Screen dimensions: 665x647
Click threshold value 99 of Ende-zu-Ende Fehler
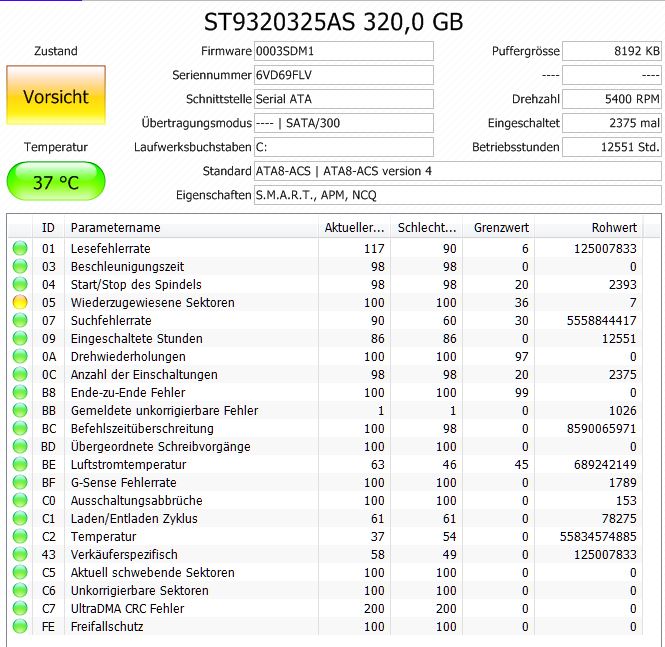click(522, 393)
